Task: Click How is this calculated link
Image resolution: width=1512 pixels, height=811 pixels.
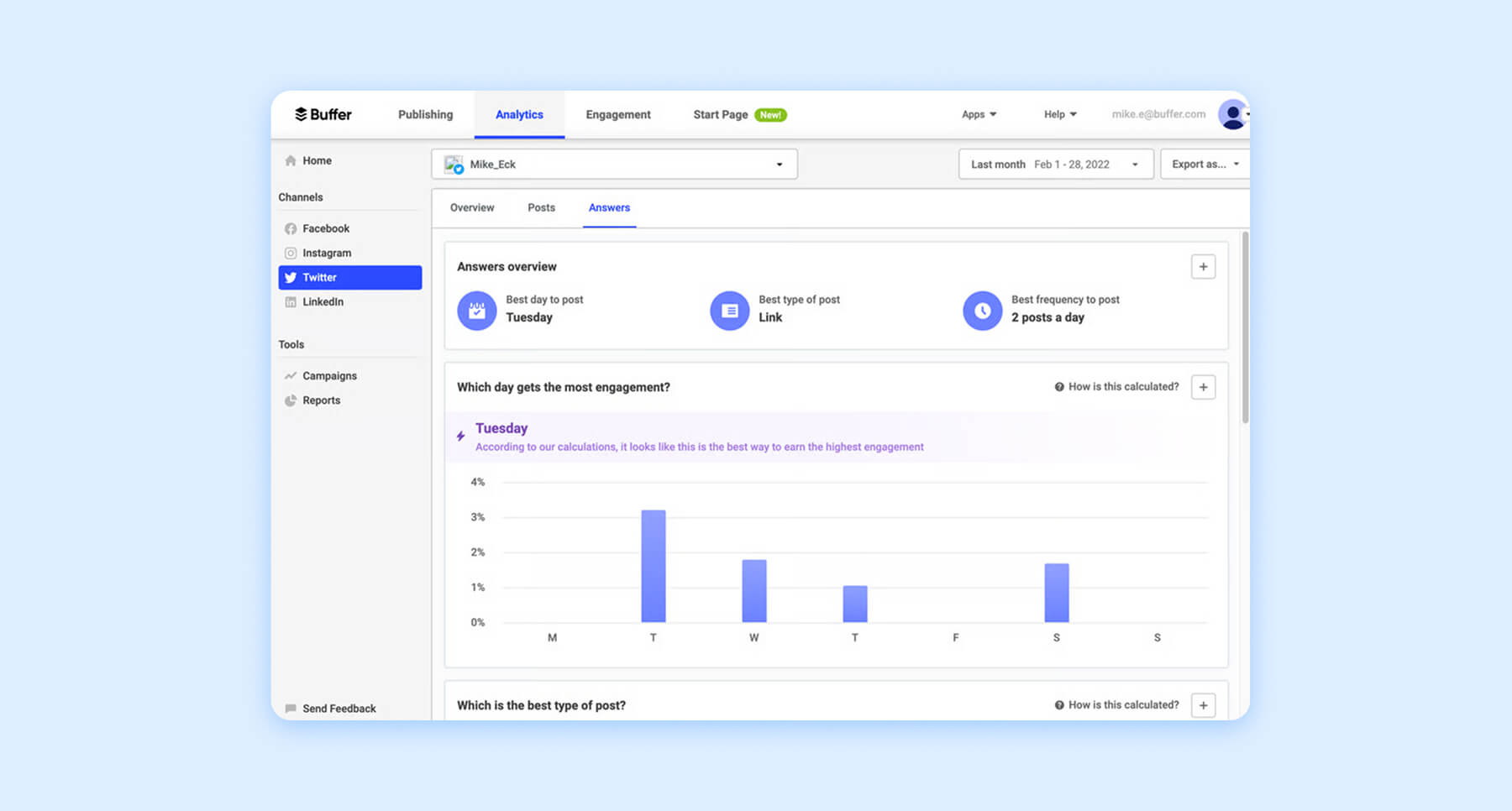Action: (1117, 387)
